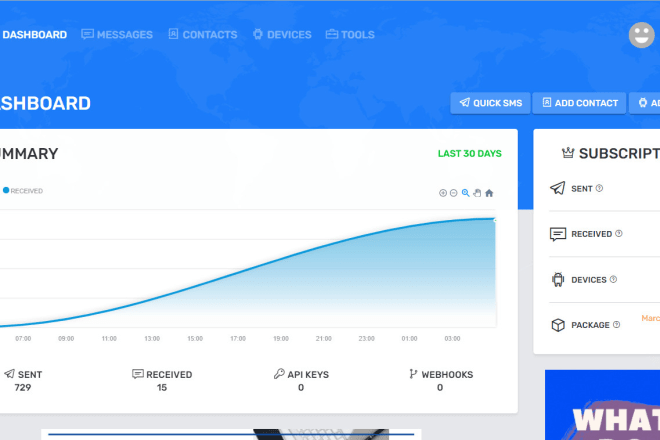Click help icon beside Package
Screen dimensions: 660x440
(617, 324)
